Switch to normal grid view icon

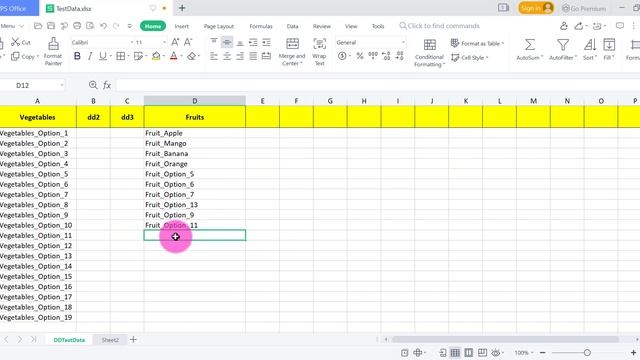(455, 353)
